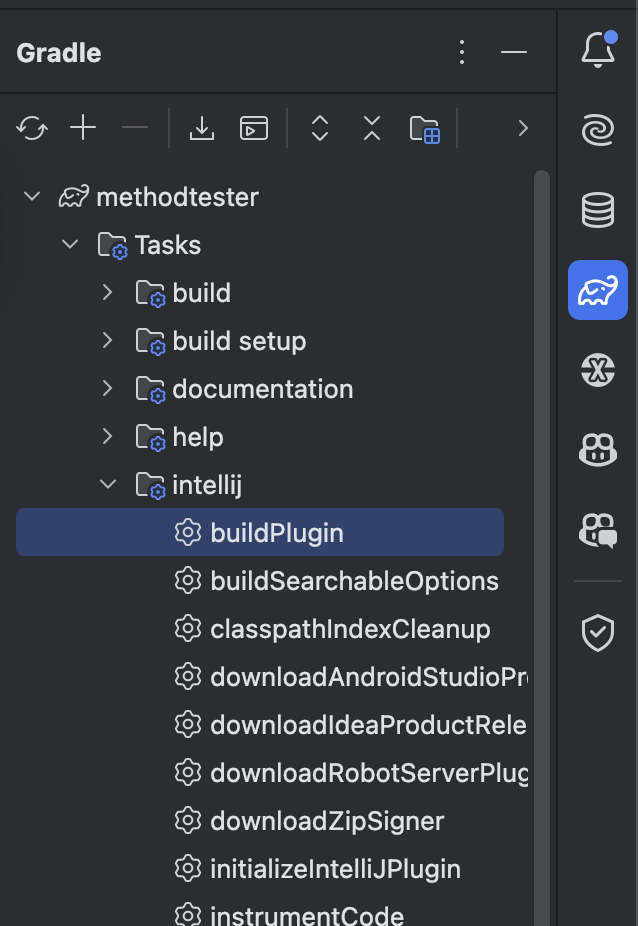Click the Gradle tree vertical scrollbar

(542, 500)
